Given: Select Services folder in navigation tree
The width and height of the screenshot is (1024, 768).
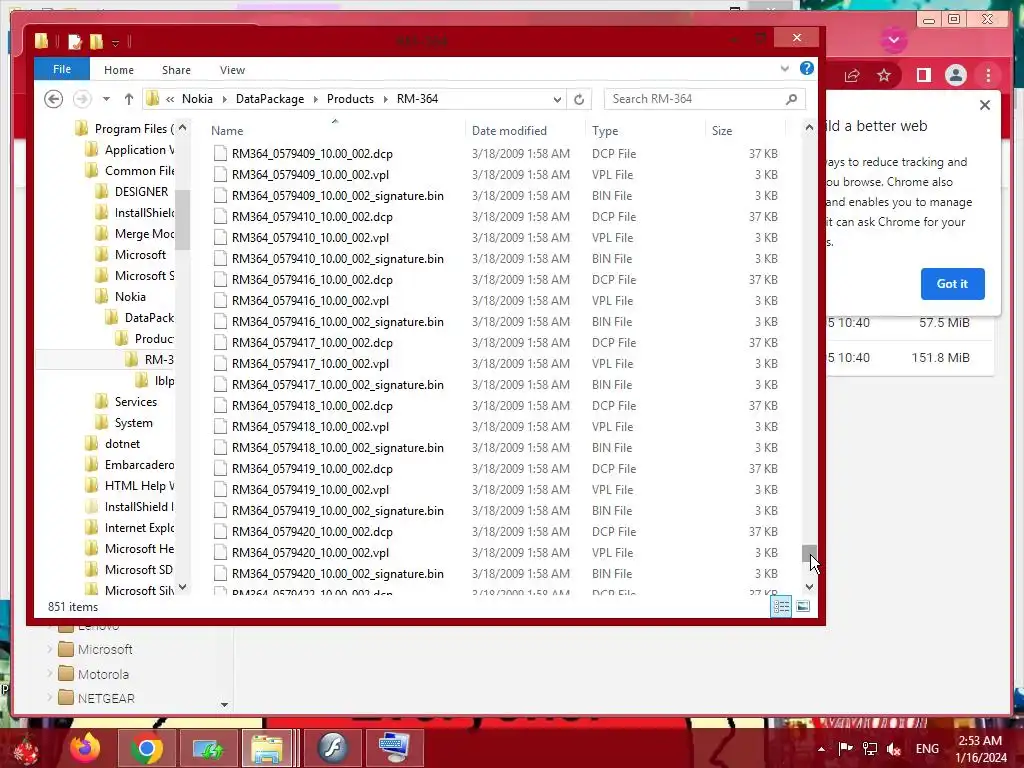Looking at the screenshot, I should point(135,402).
